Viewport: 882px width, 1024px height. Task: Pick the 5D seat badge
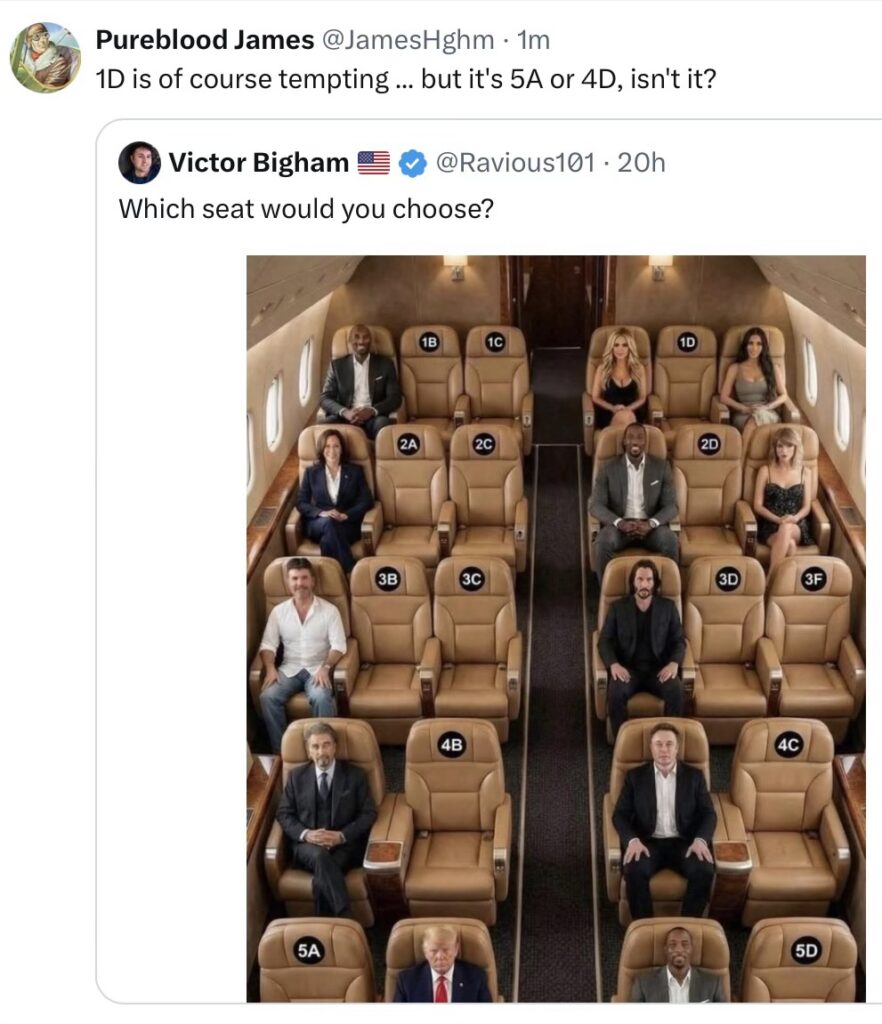click(x=805, y=951)
